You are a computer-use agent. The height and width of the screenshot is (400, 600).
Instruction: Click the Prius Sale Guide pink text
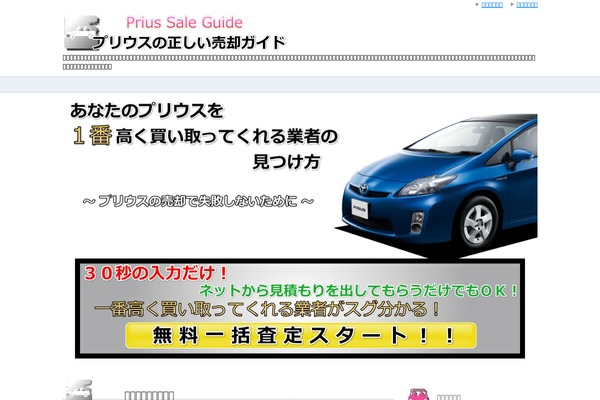(184, 23)
